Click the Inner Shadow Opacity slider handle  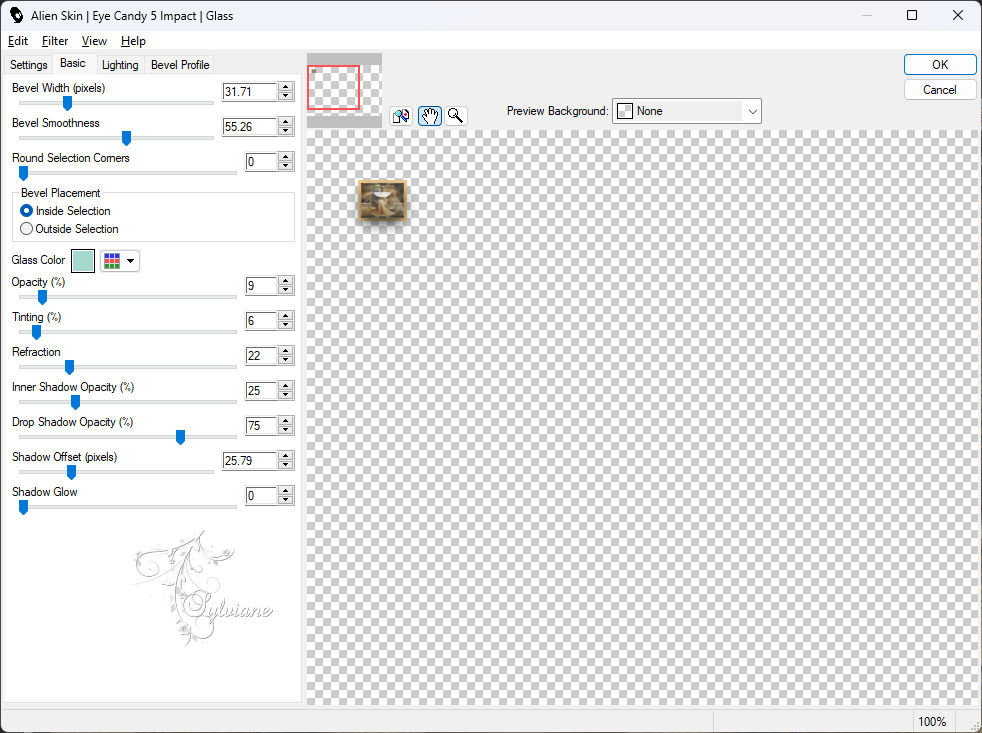[75, 402]
